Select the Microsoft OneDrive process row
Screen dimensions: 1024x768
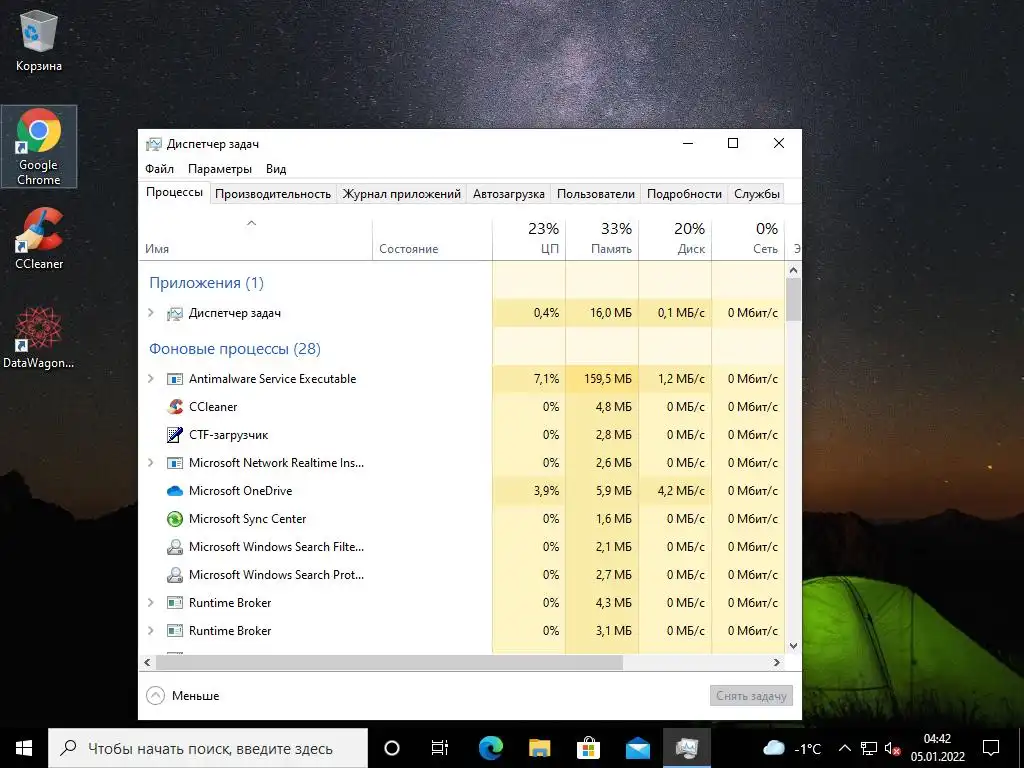(x=462, y=491)
